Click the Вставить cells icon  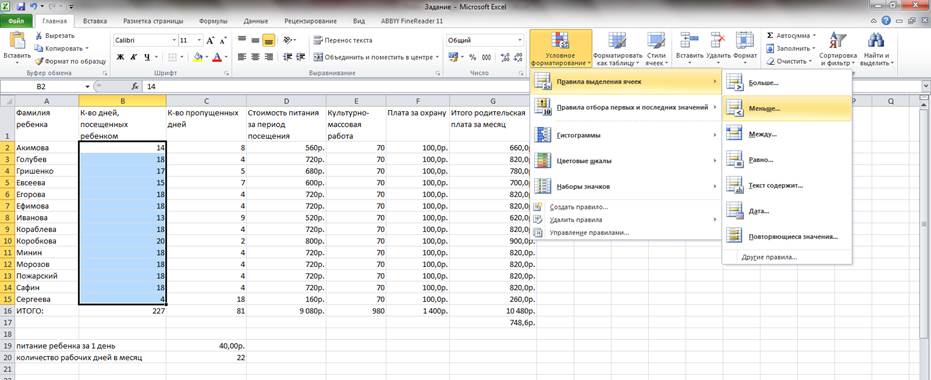tap(689, 40)
